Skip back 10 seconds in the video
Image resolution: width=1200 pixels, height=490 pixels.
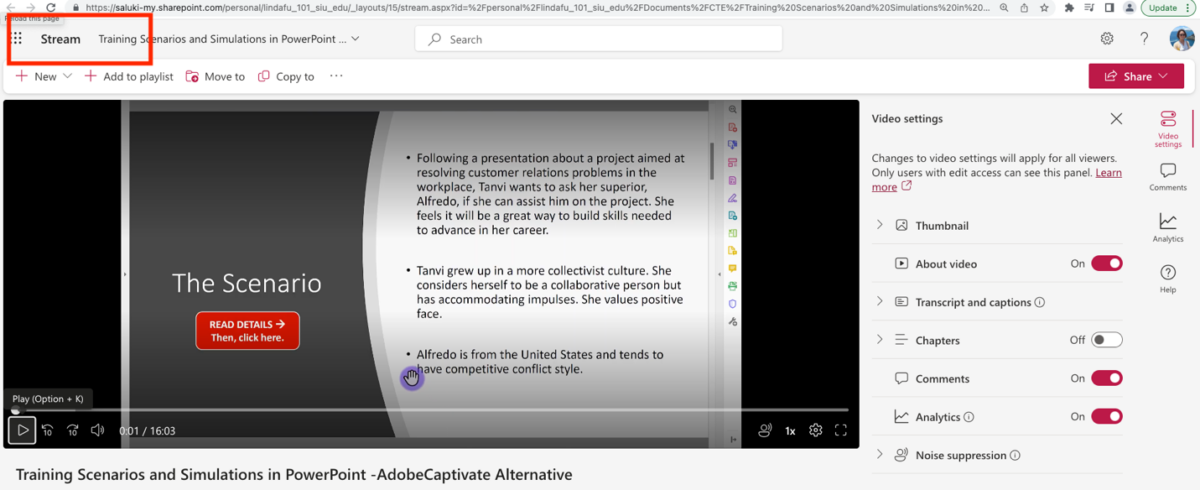(x=47, y=430)
